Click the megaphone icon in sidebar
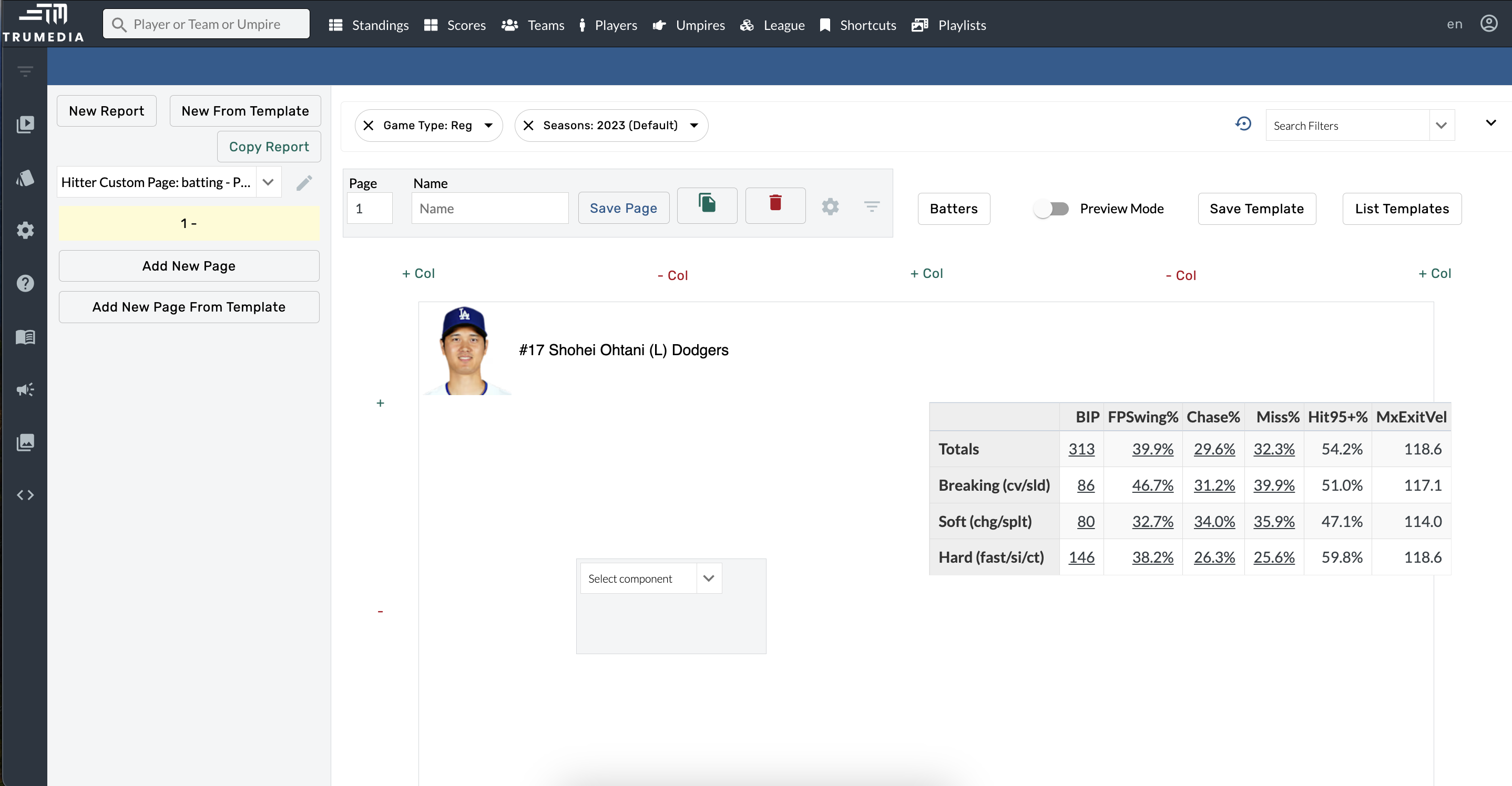This screenshot has width=1512, height=786. point(25,389)
